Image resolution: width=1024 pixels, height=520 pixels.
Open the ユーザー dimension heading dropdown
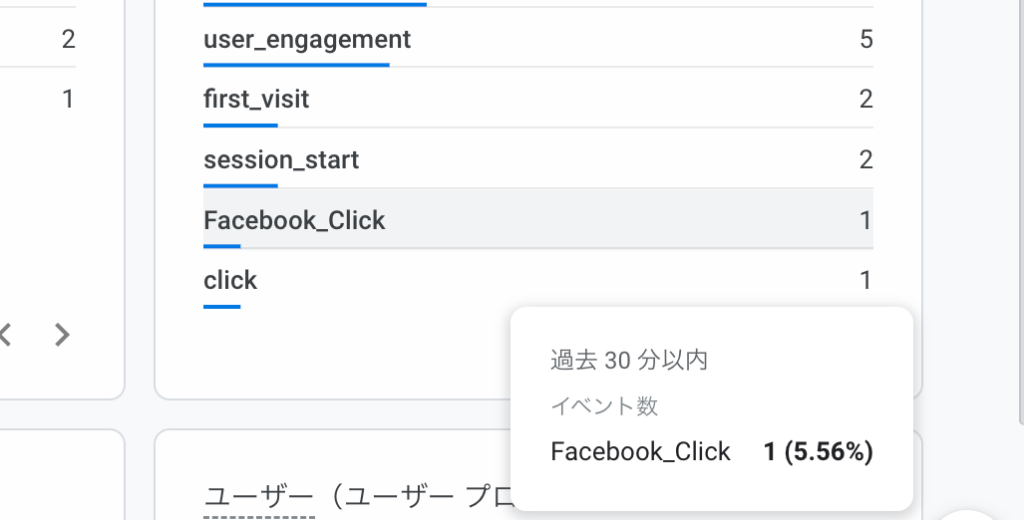point(259,498)
